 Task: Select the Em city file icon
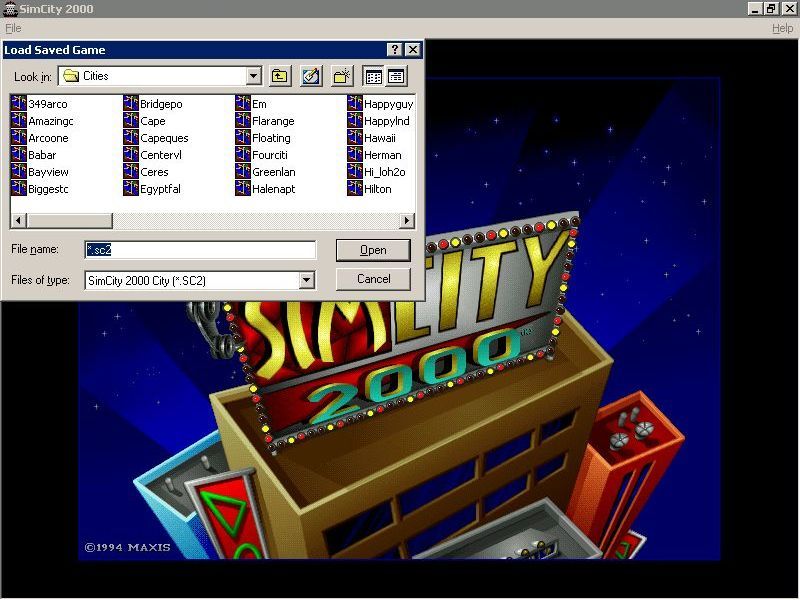pos(243,104)
